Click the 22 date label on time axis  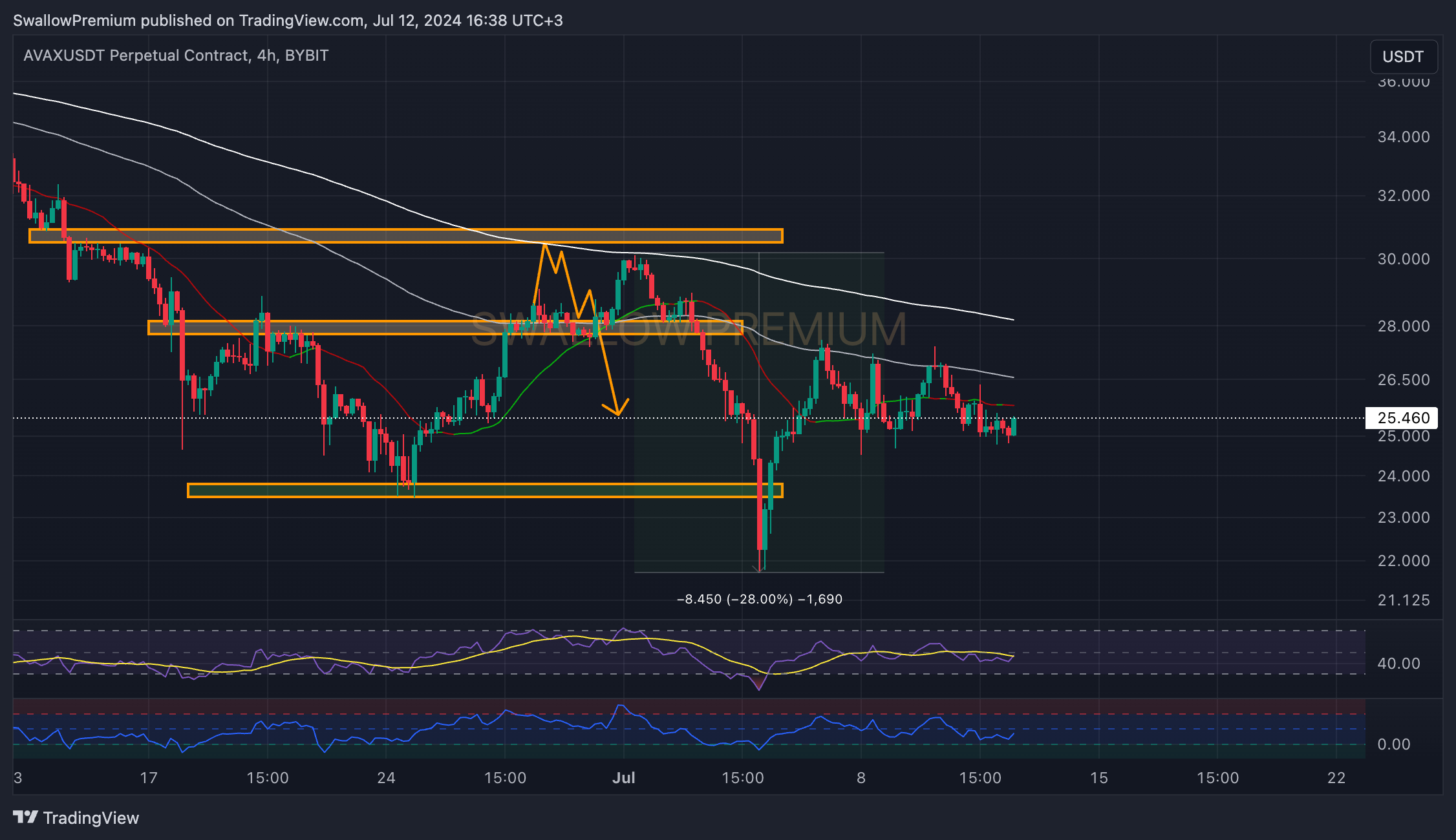coord(1336,778)
